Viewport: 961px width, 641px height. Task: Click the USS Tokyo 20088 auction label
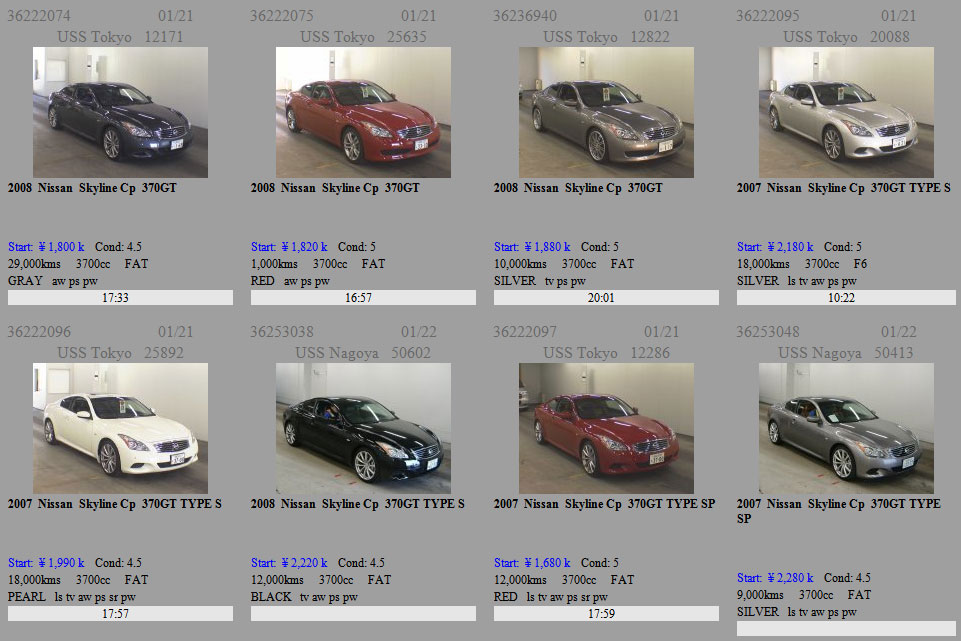click(x=846, y=37)
